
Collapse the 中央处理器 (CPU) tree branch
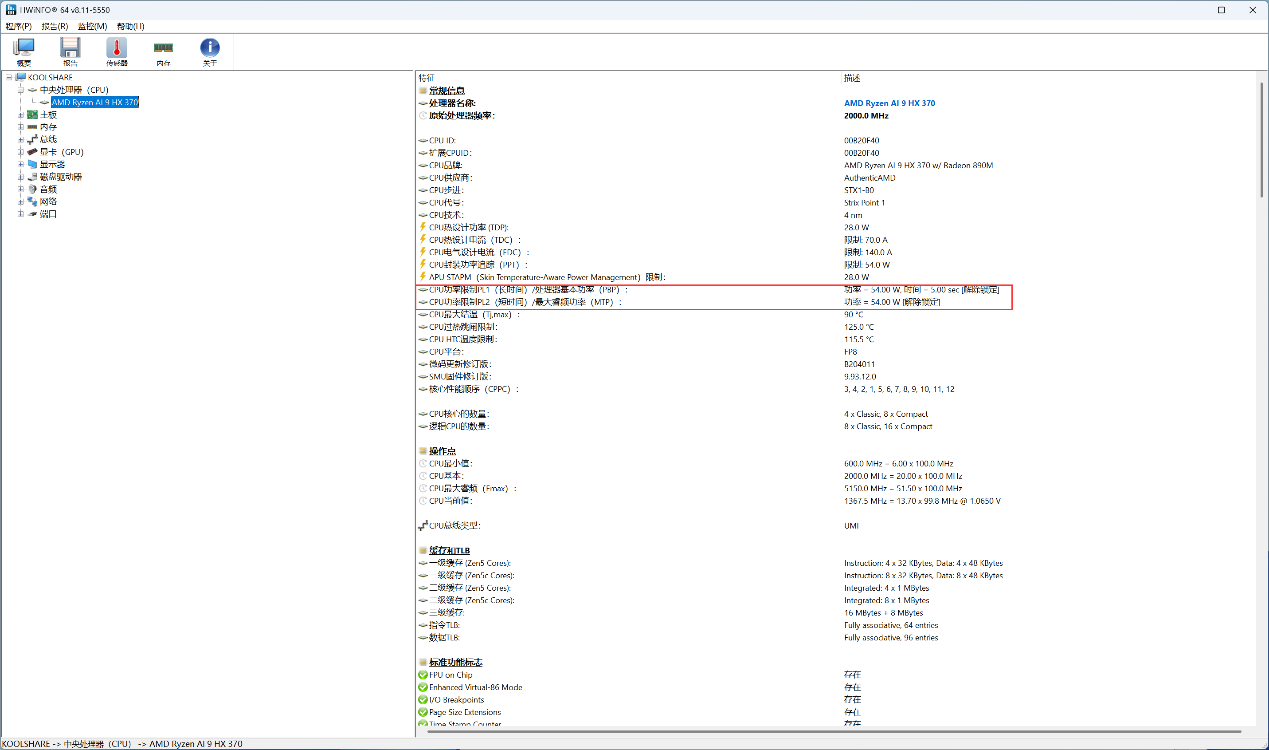tap(20, 90)
